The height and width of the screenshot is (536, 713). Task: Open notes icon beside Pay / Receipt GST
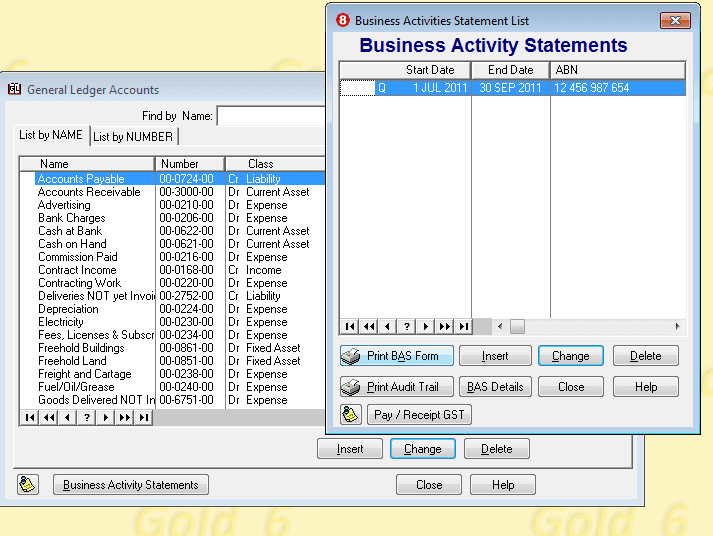[351, 414]
